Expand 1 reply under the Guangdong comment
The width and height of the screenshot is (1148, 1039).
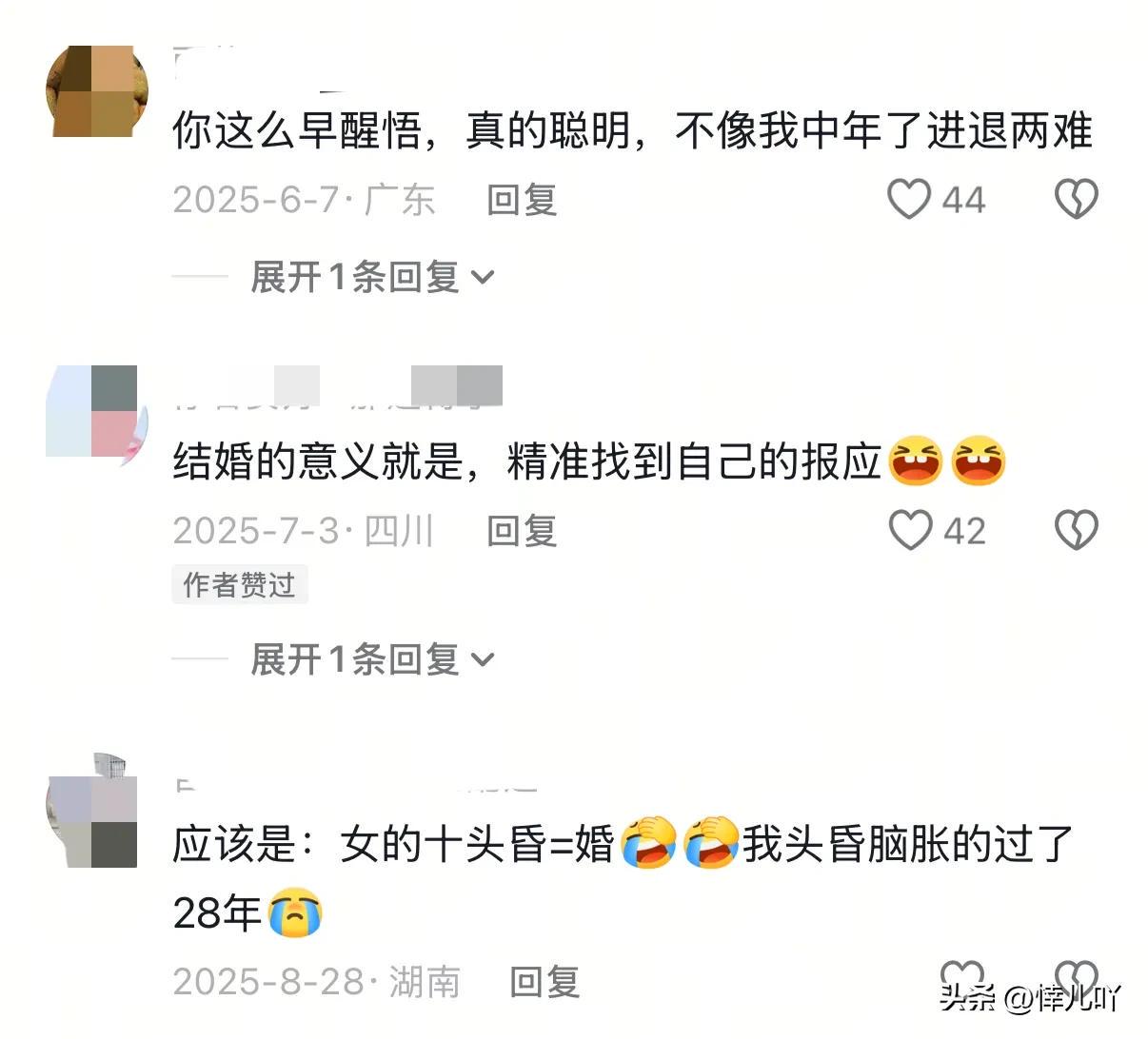[x=372, y=278]
